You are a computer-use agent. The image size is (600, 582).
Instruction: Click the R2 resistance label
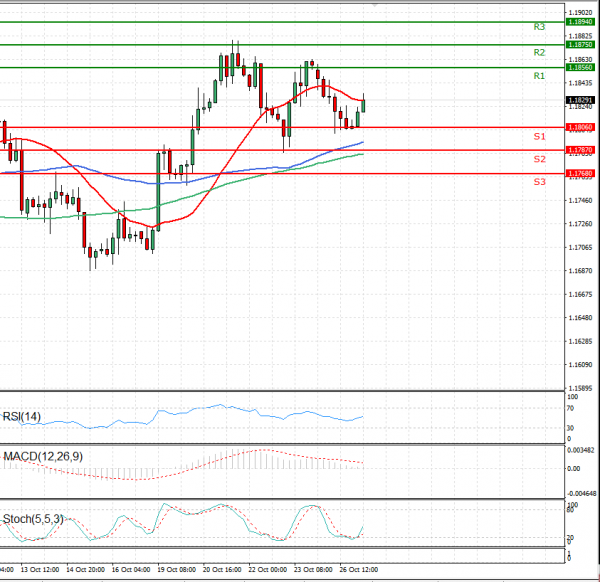[x=539, y=52]
